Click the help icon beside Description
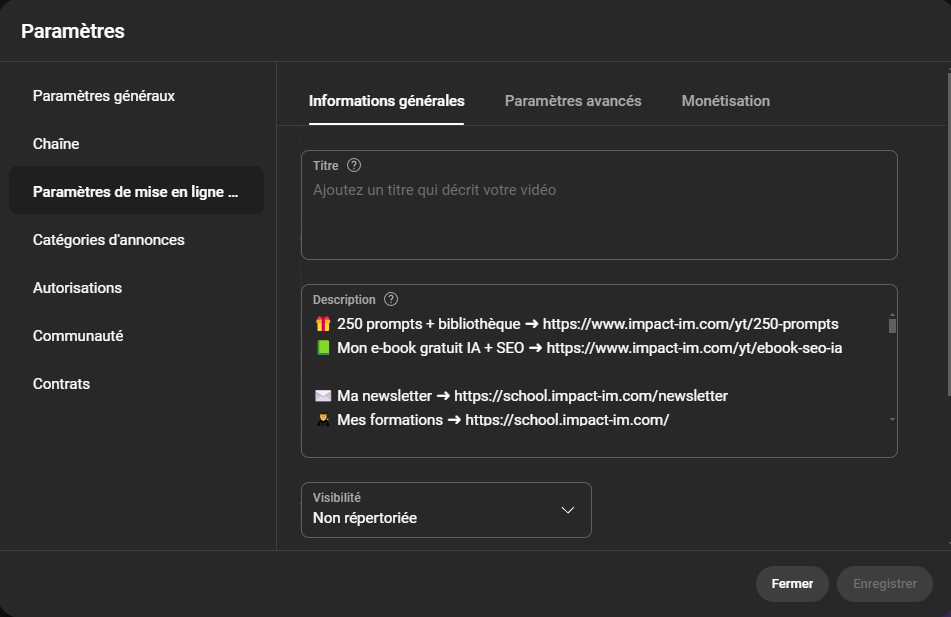Screen dimensions: 951x617 [x=391, y=299]
